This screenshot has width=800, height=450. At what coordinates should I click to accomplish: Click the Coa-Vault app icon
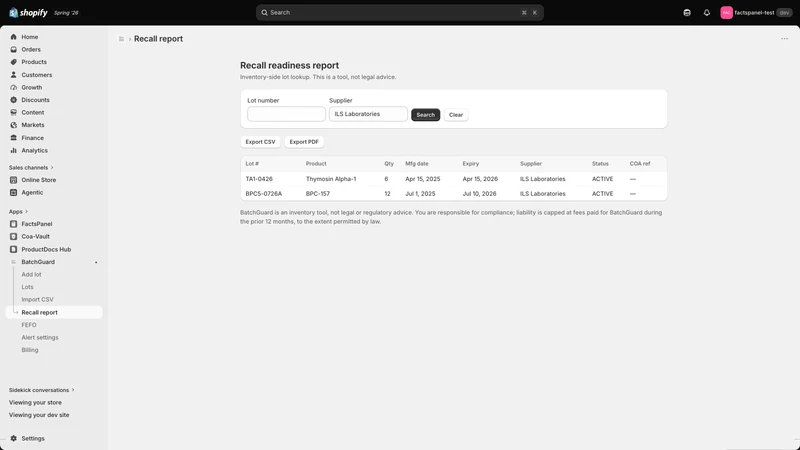pyautogui.click(x=13, y=237)
